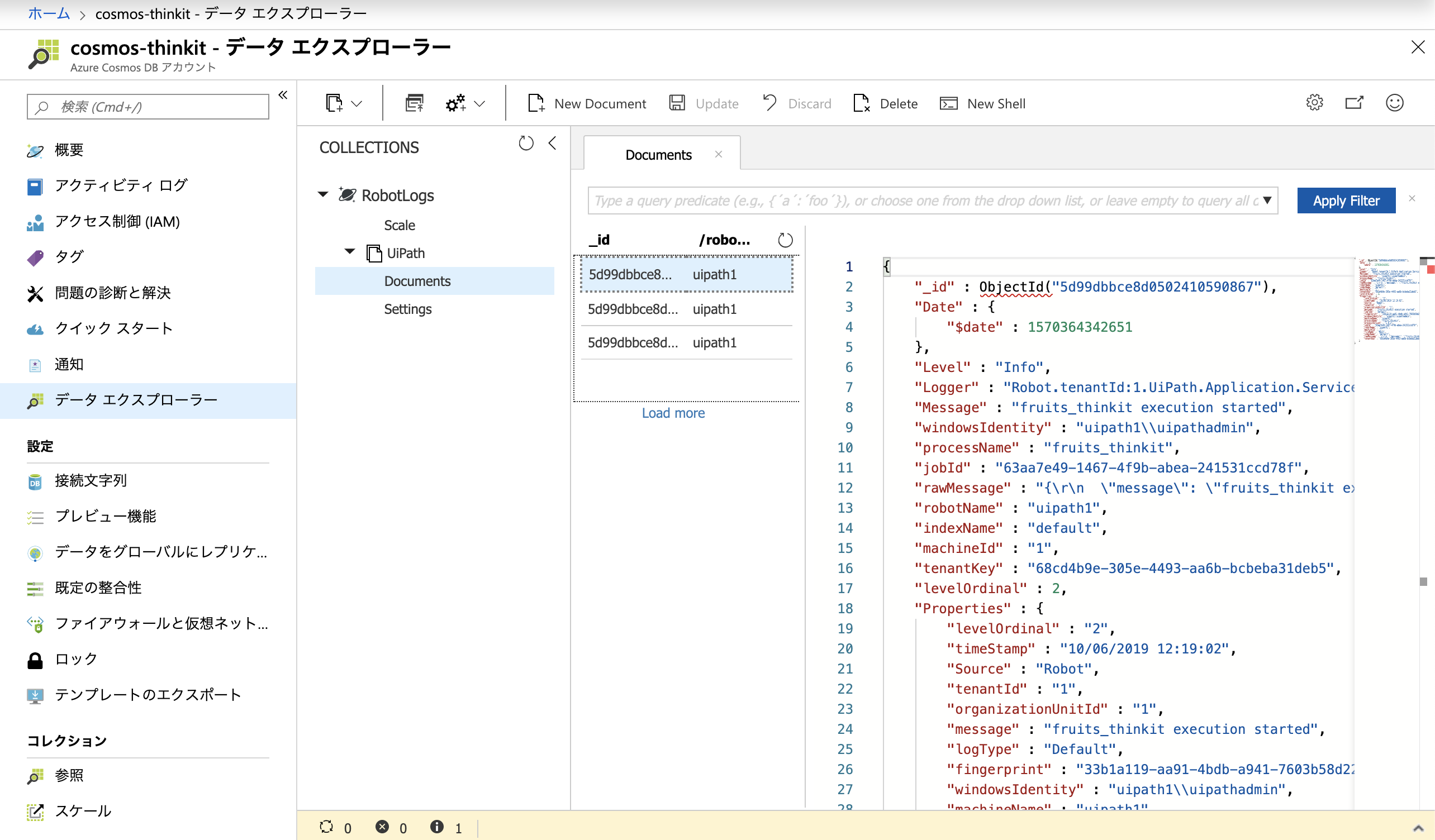Open Data Explorer in full screen icon
Viewport: 1435px width, 840px height.
1354,103
